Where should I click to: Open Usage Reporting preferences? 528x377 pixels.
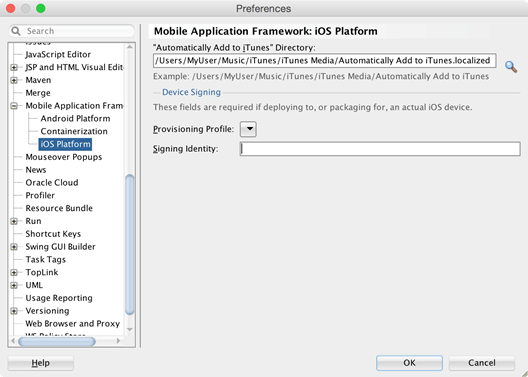(x=59, y=298)
